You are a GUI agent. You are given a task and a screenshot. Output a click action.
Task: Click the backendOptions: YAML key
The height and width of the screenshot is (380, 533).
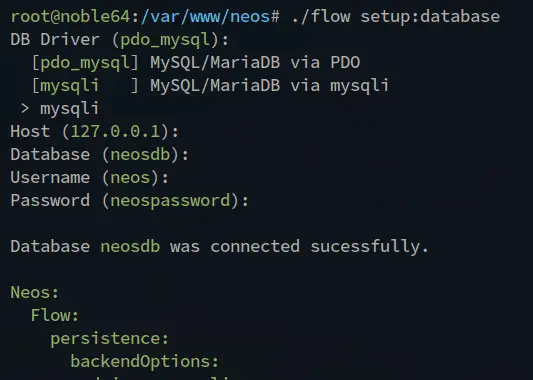point(145,361)
